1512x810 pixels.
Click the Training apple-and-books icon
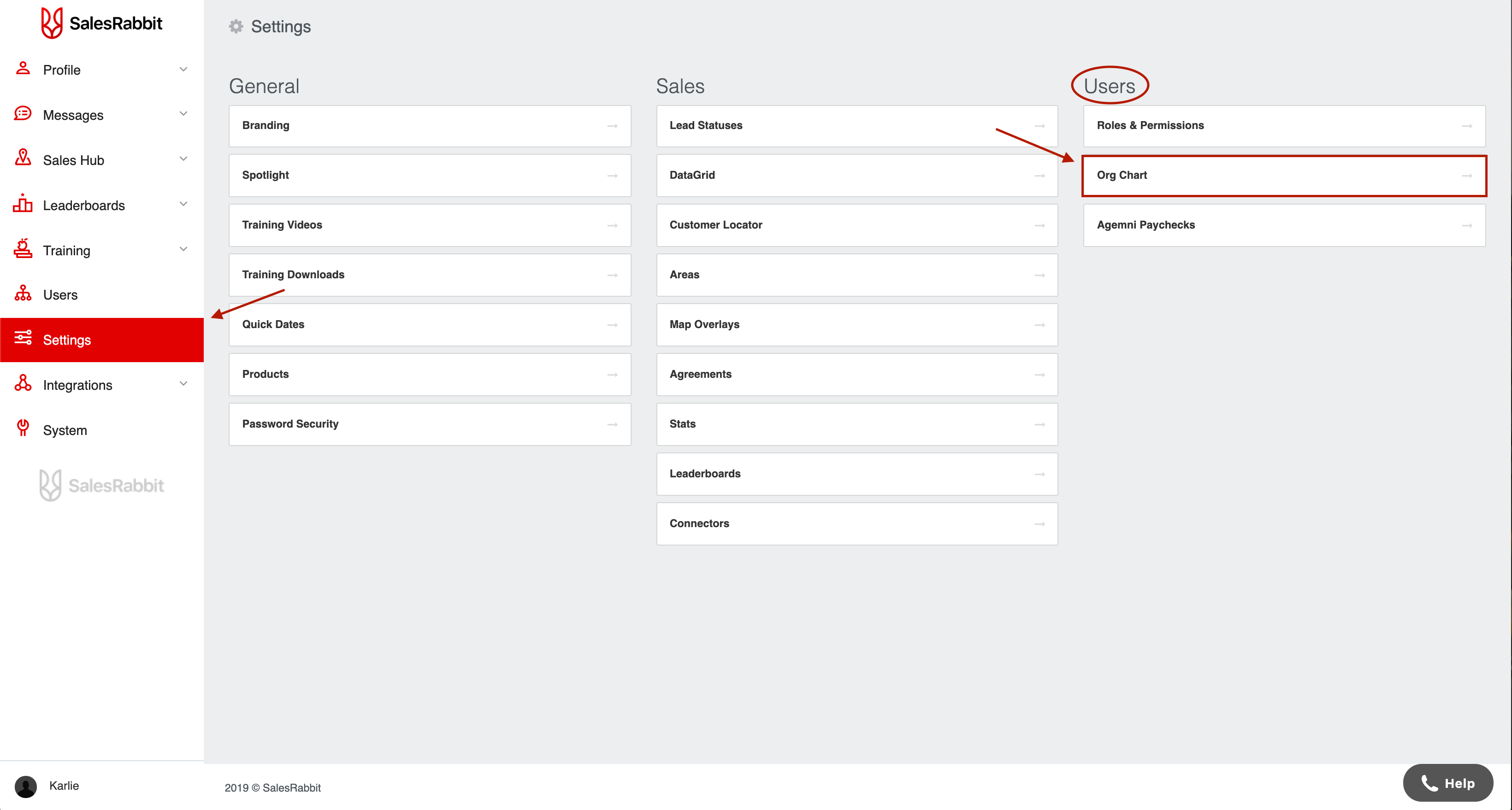pos(23,249)
